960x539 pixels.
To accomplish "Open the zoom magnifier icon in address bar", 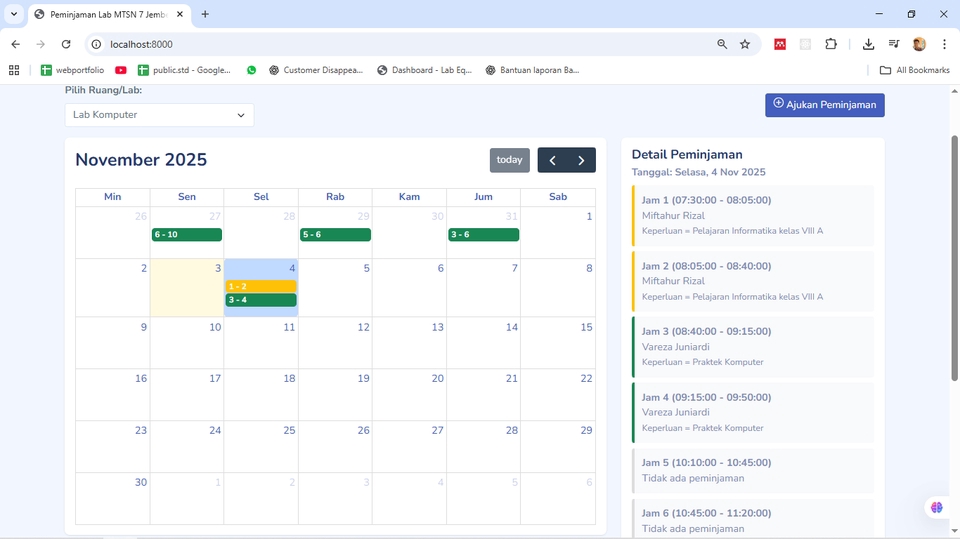I will point(722,44).
